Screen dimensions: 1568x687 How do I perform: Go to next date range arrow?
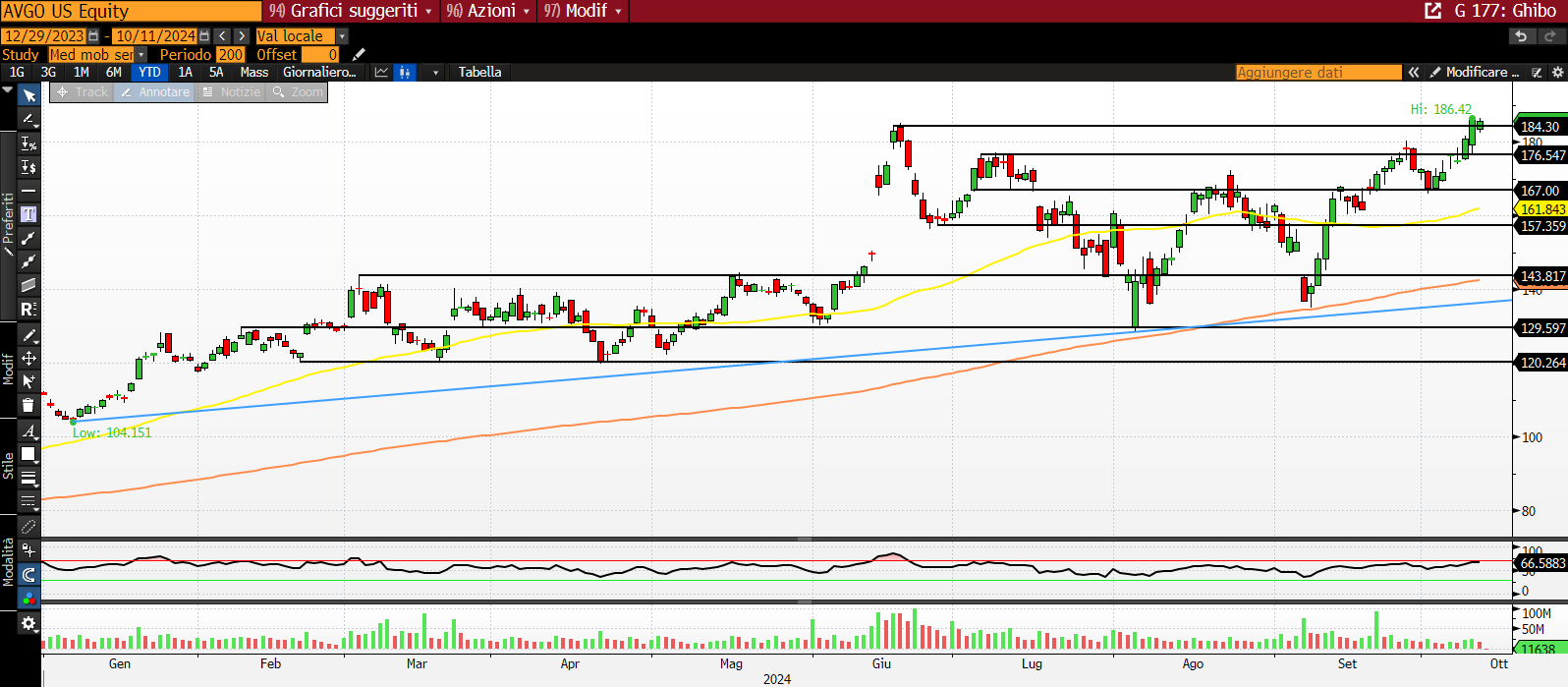coord(242,36)
